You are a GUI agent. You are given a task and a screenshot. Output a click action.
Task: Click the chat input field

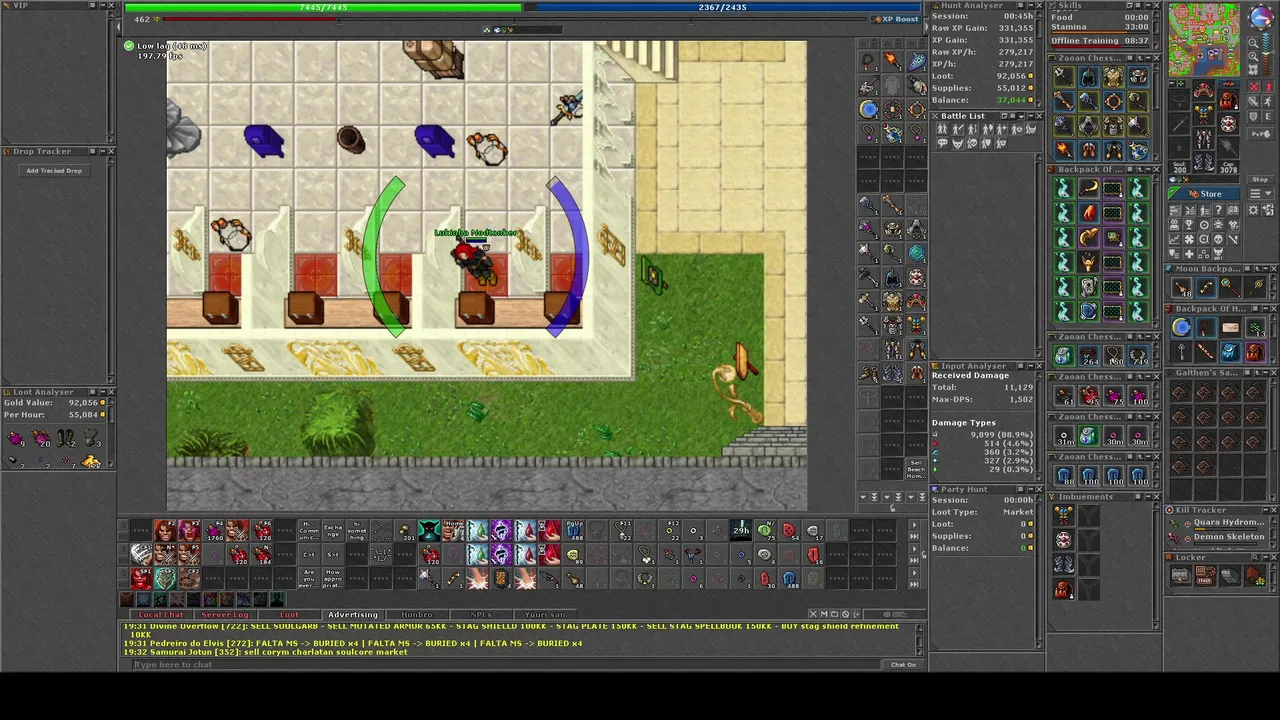(505, 665)
